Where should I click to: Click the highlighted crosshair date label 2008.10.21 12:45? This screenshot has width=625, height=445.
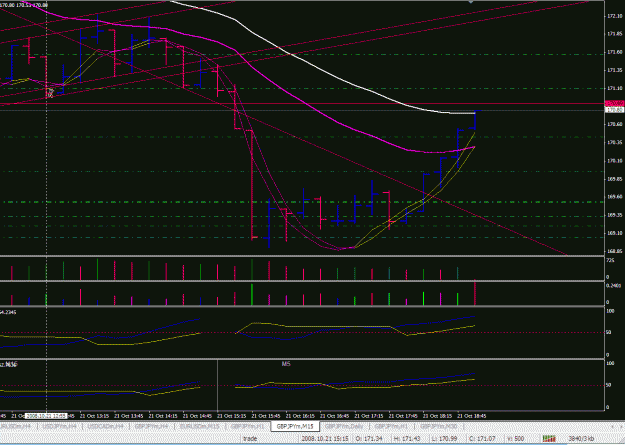[46, 416]
